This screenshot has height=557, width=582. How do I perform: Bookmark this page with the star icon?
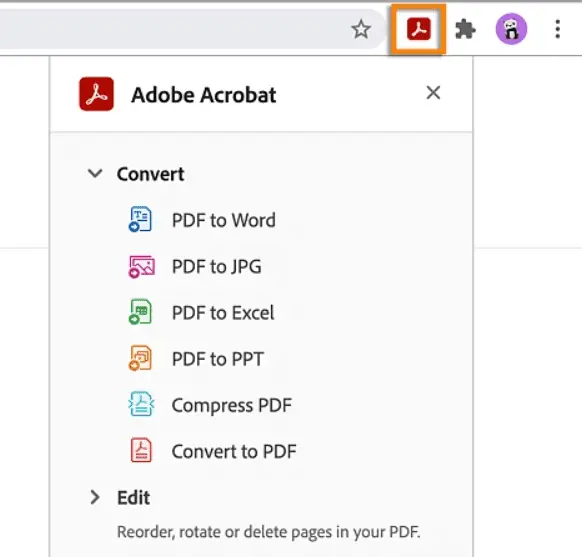click(x=361, y=29)
